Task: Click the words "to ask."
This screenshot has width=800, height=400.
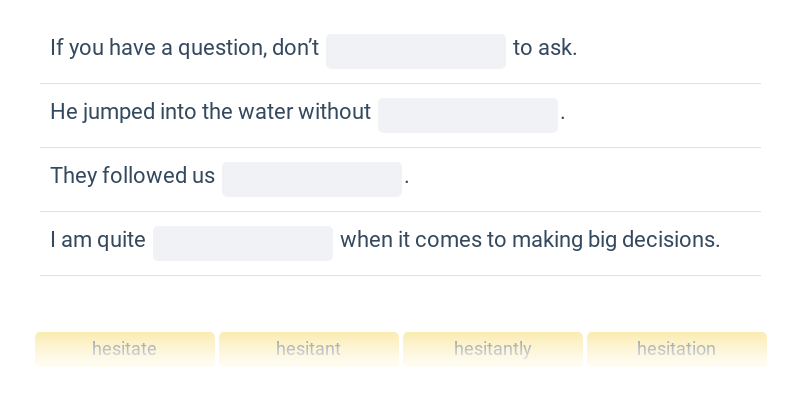Action: click(x=545, y=48)
